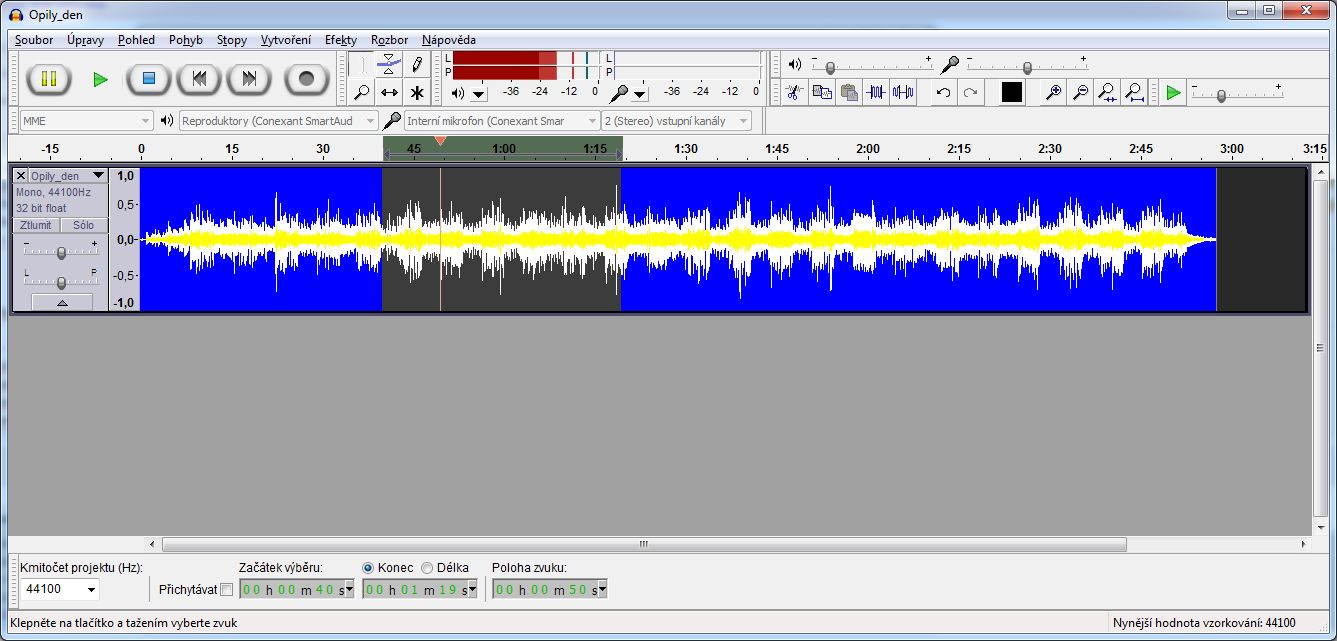
Task: Select the Envelope tool
Action: (x=389, y=62)
